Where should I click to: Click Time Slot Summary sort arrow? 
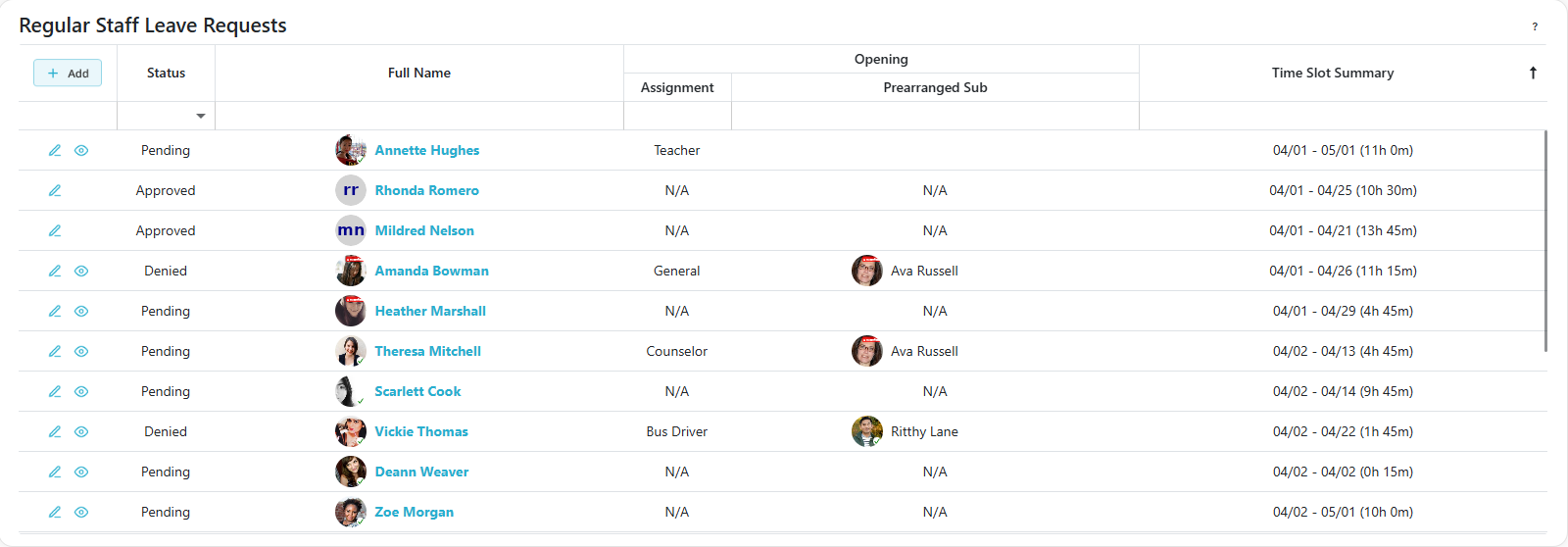pyautogui.click(x=1533, y=73)
